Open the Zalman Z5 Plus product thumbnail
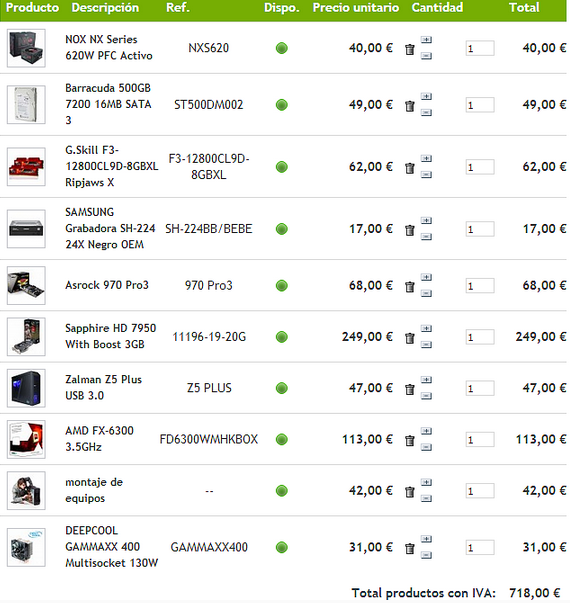Screen dimensions: 570x603 (26, 388)
